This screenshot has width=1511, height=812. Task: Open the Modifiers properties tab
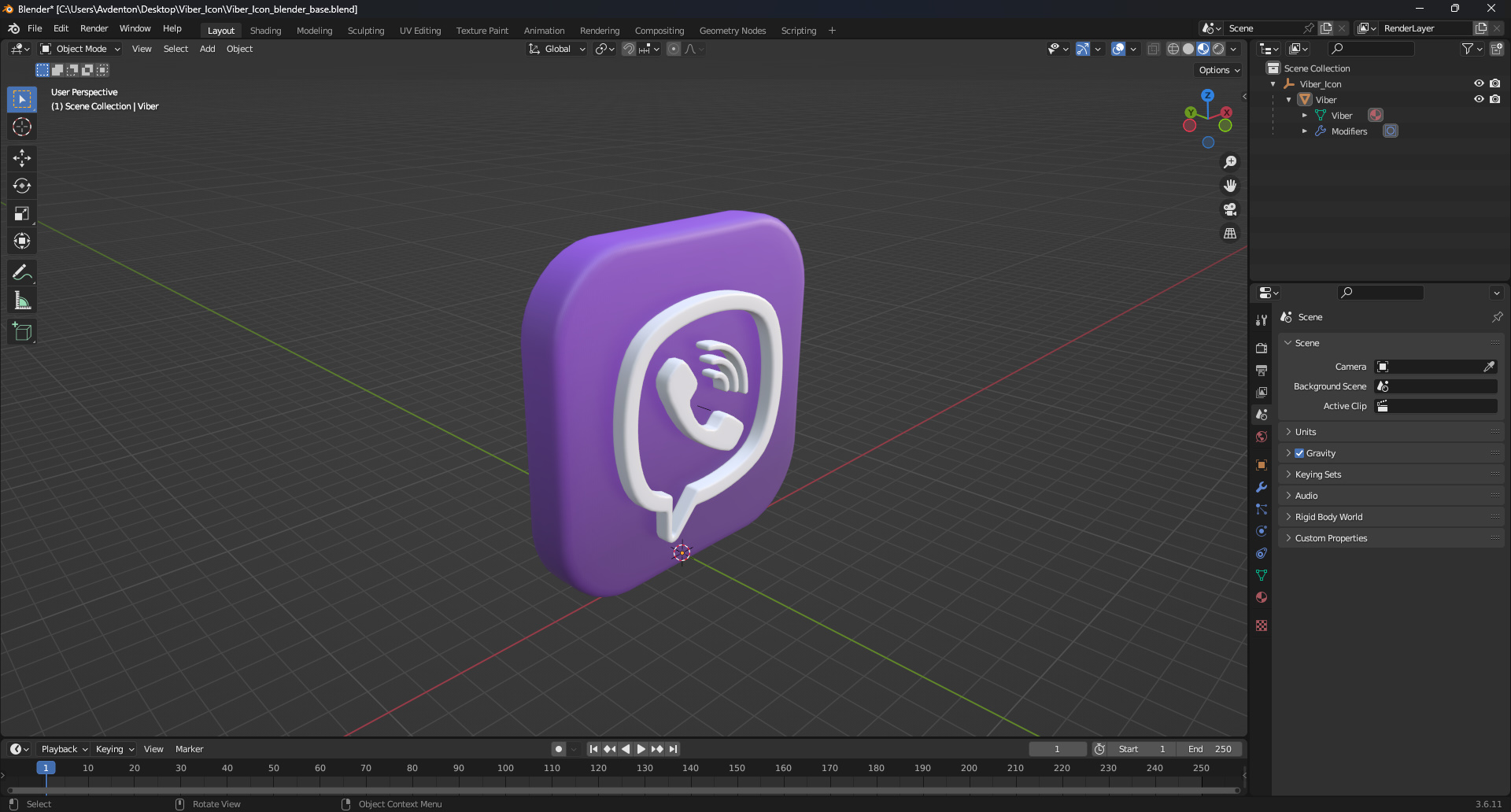(1262, 487)
